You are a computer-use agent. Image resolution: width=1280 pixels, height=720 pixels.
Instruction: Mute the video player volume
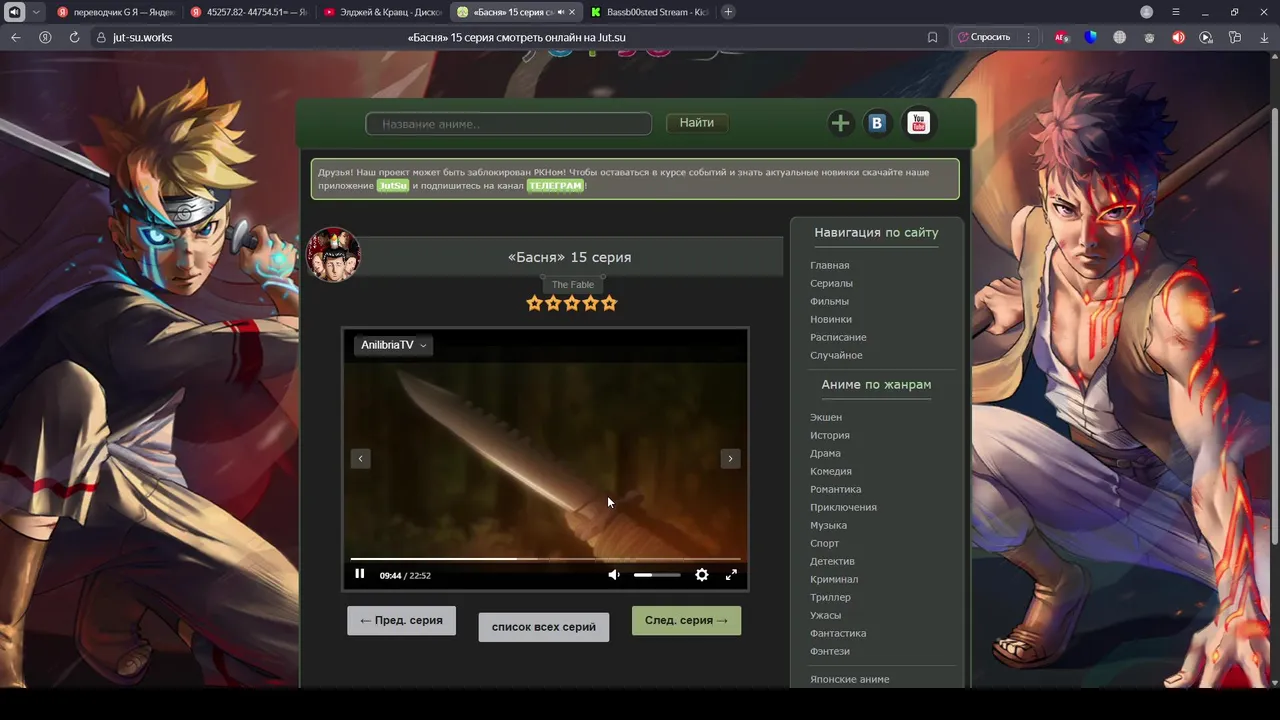(x=614, y=575)
